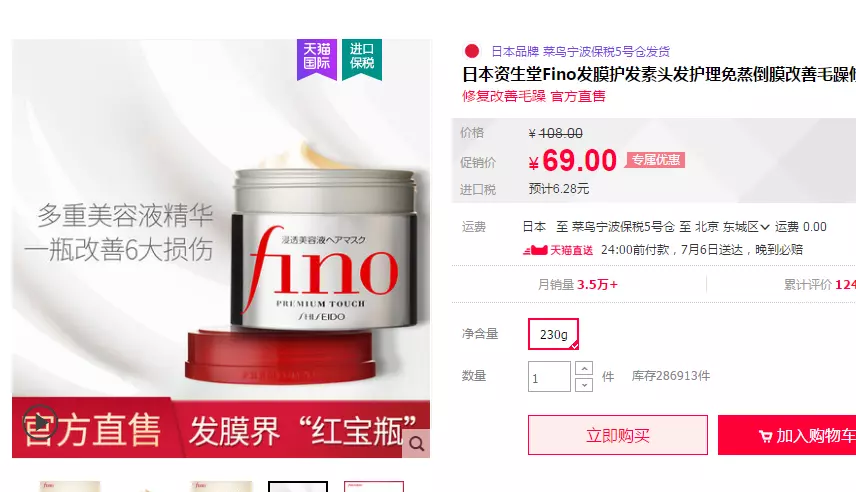This screenshot has width=856, height=492.
Task: Click the quantity input field
Action: (549, 376)
